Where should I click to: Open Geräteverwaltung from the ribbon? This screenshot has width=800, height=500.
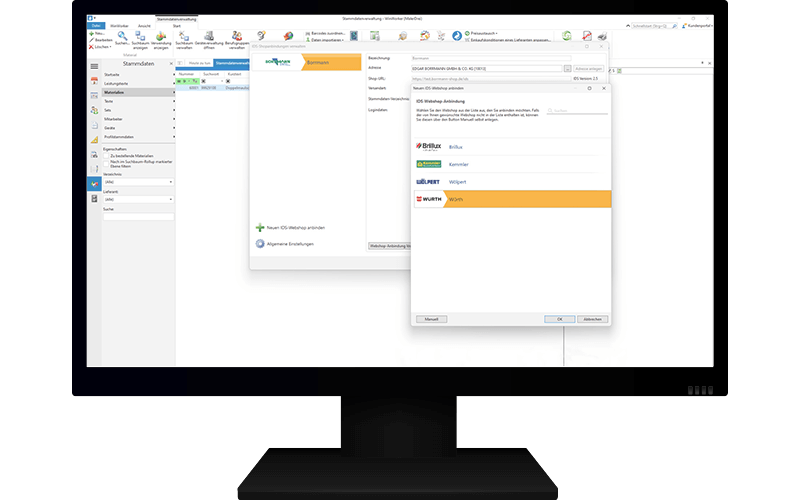click(208, 36)
